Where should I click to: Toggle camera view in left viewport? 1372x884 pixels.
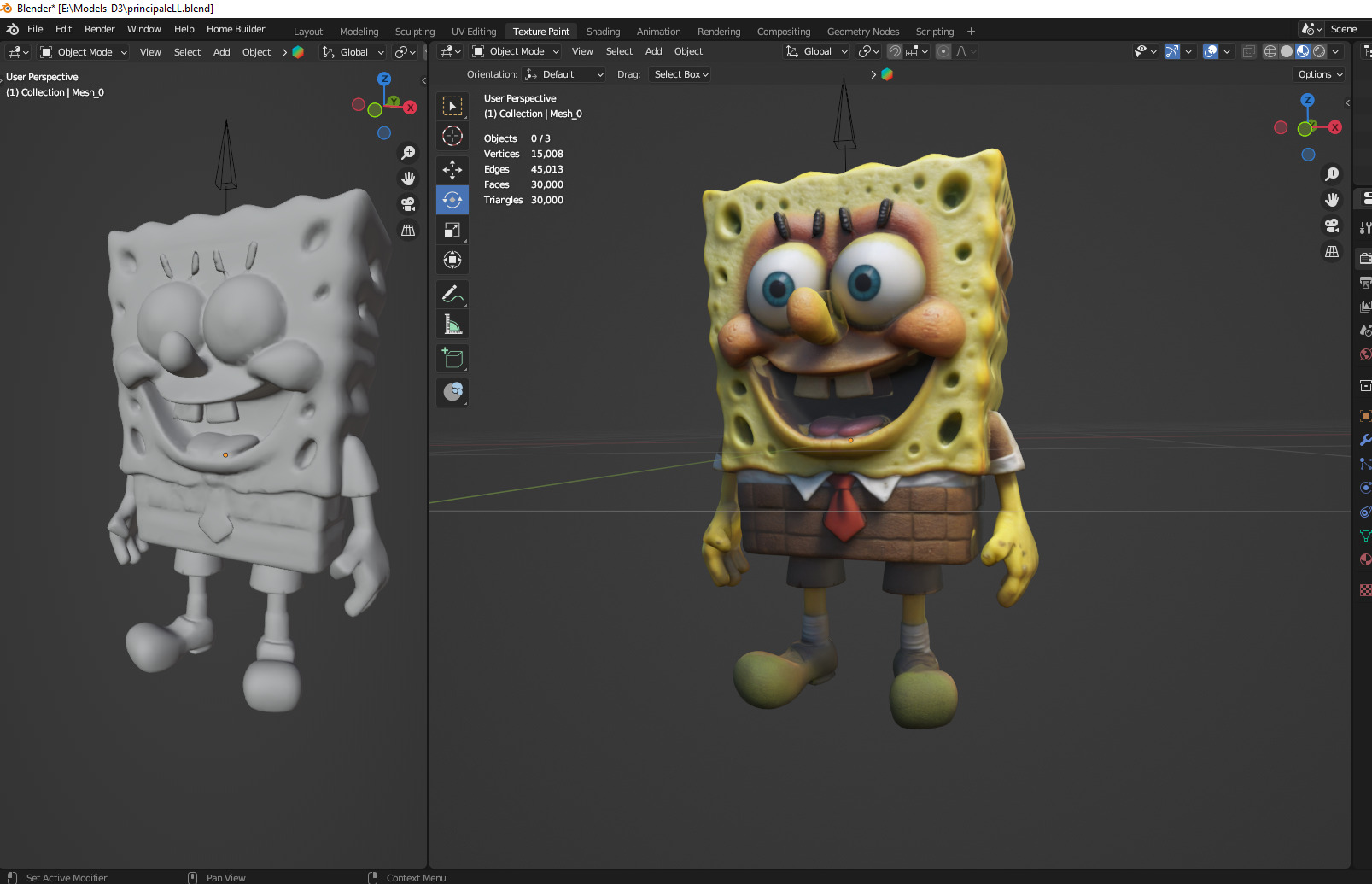[x=408, y=204]
